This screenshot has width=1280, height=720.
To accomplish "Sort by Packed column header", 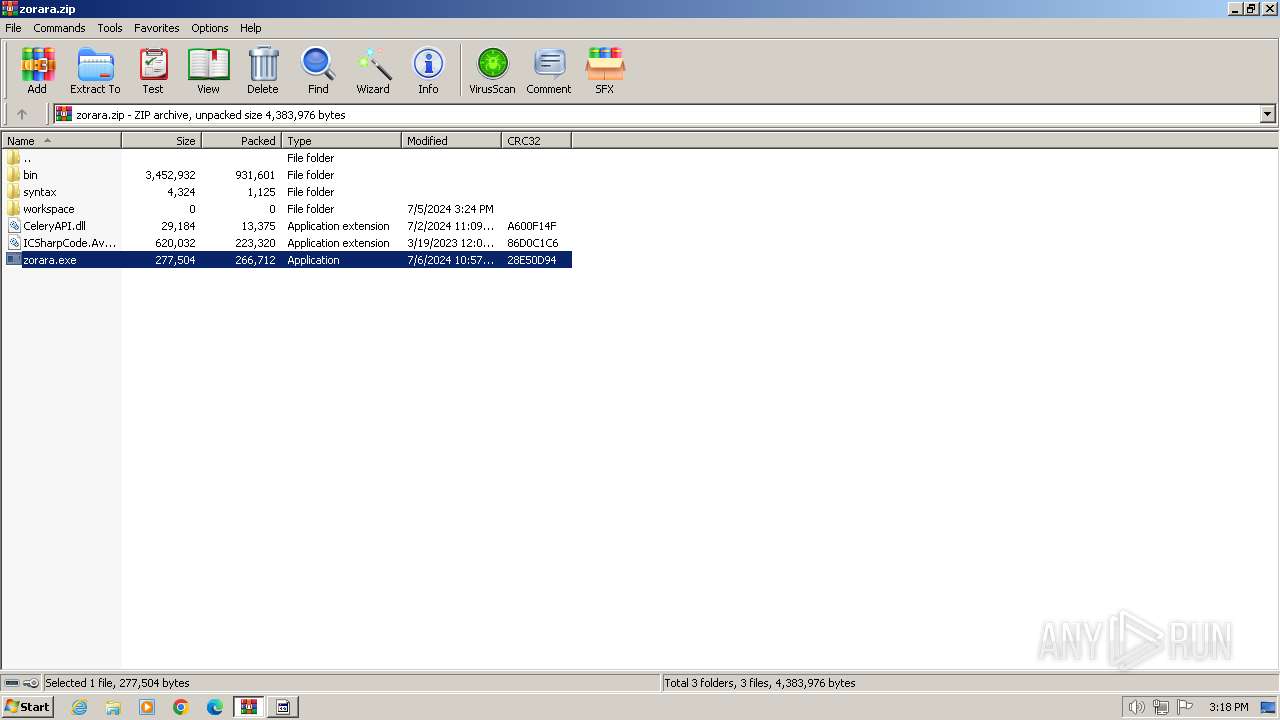I will click(x=242, y=141).
